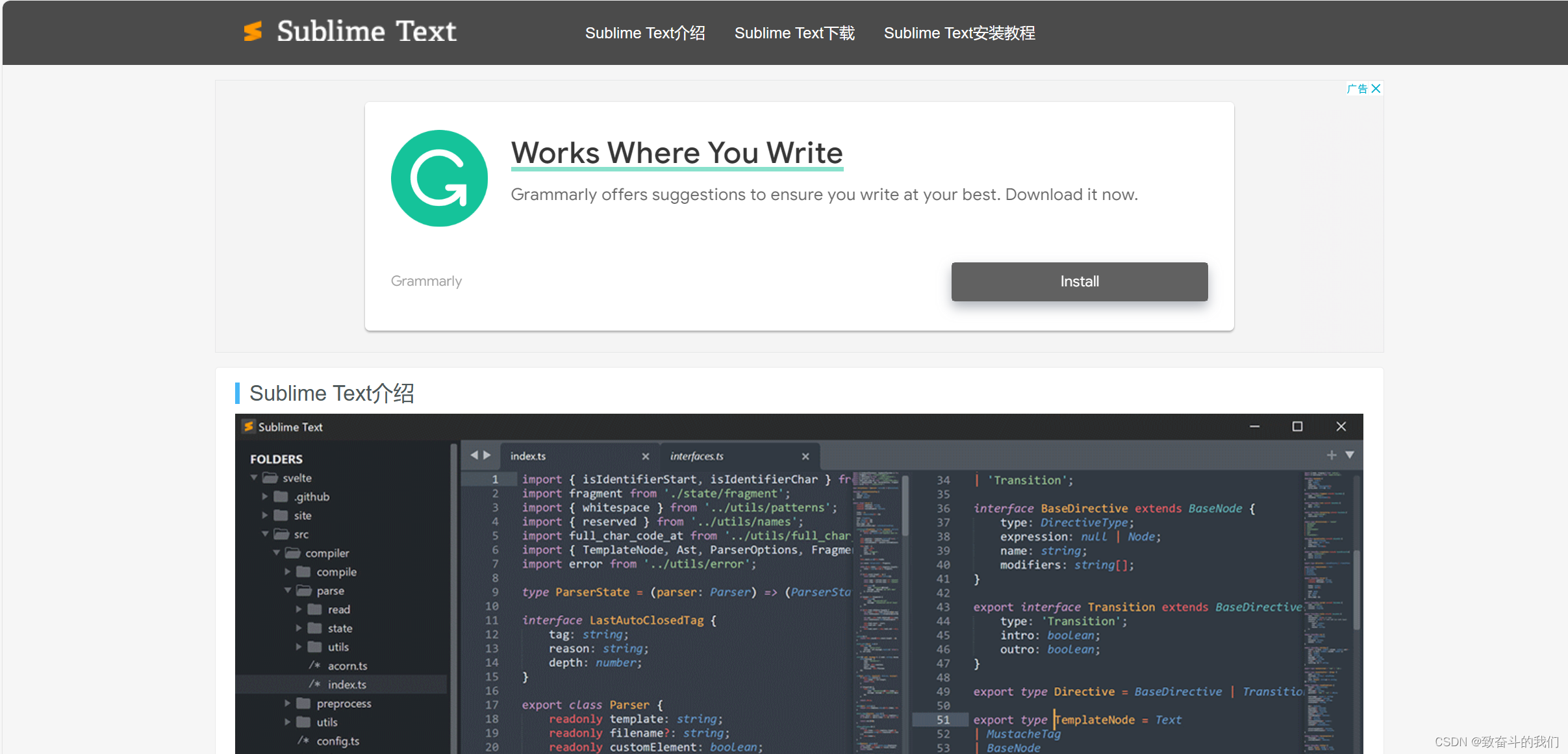Screen dimensions: 1568x754
Task: Click the Grammarly ad description text
Action: tap(824, 194)
